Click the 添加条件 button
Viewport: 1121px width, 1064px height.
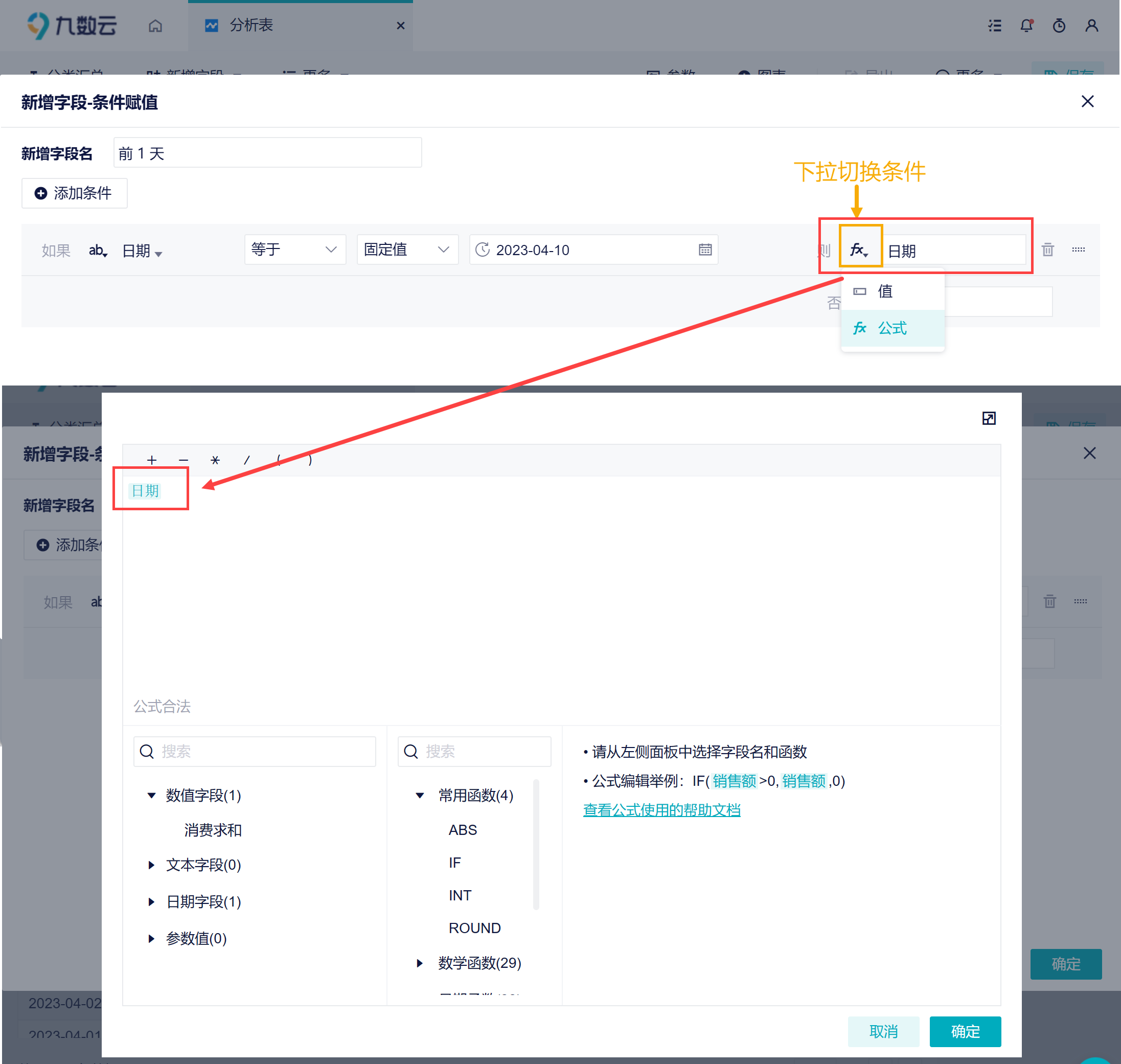(x=74, y=193)
